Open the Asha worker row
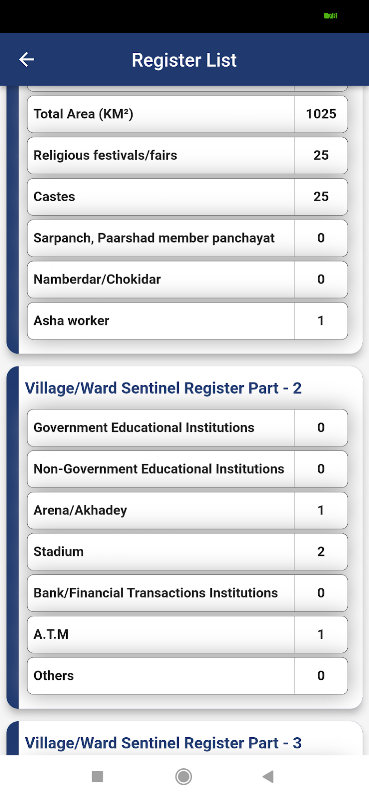Screen dimensions: 369x800 pyautogui.click(x=187, y=320)
